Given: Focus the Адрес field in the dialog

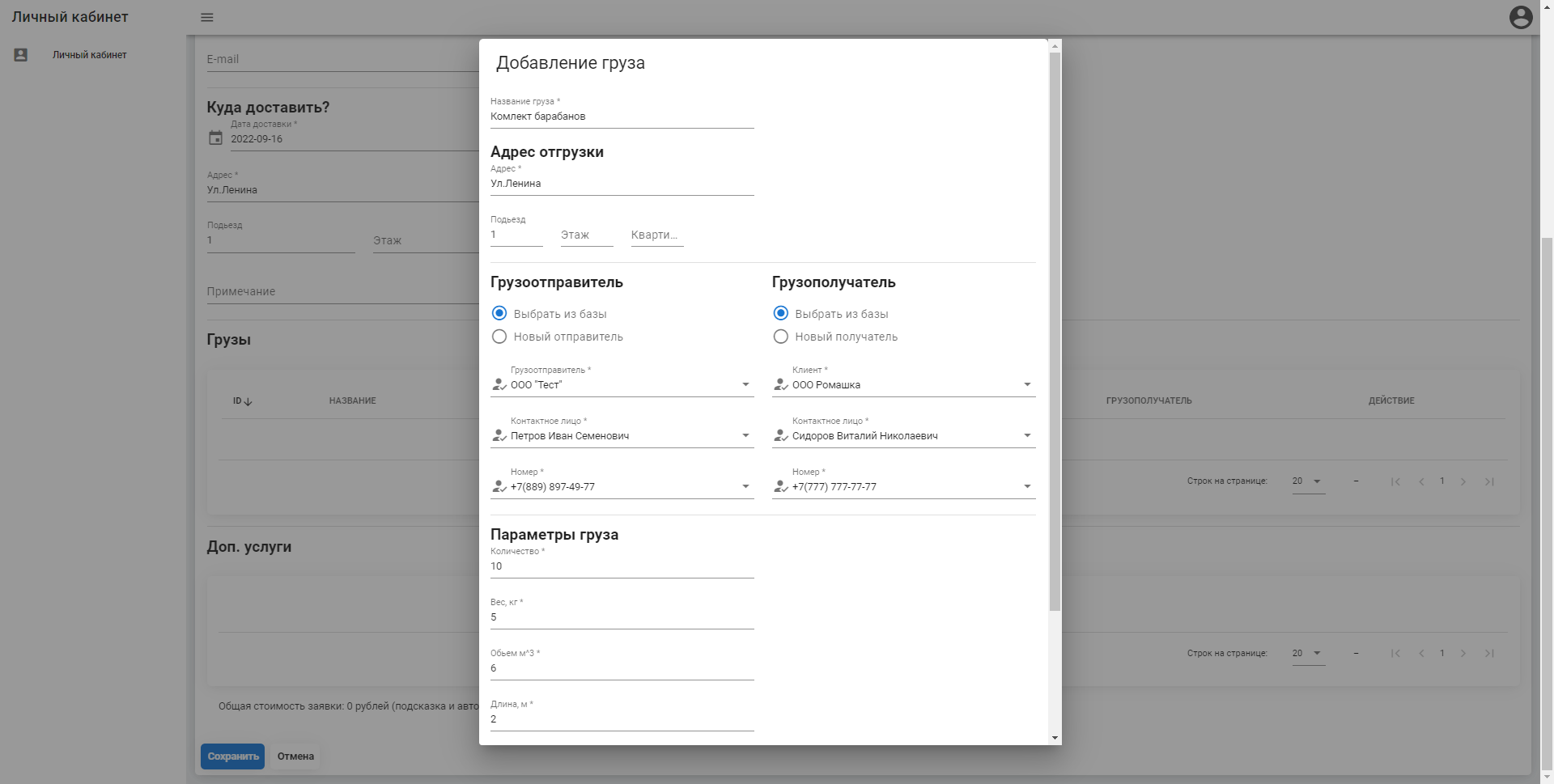Looking at the screenshot, I should coord(622,184).
